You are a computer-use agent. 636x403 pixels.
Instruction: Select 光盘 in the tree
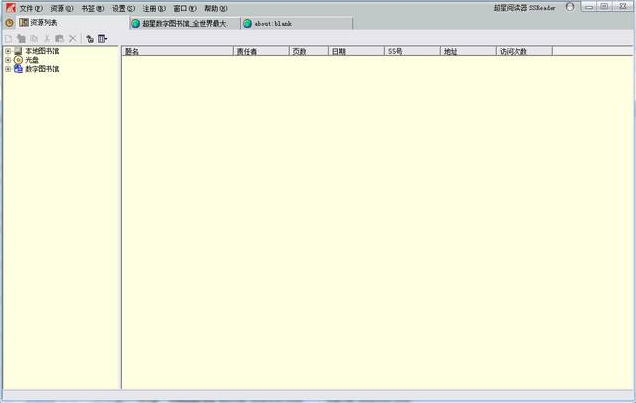point(32,60)
